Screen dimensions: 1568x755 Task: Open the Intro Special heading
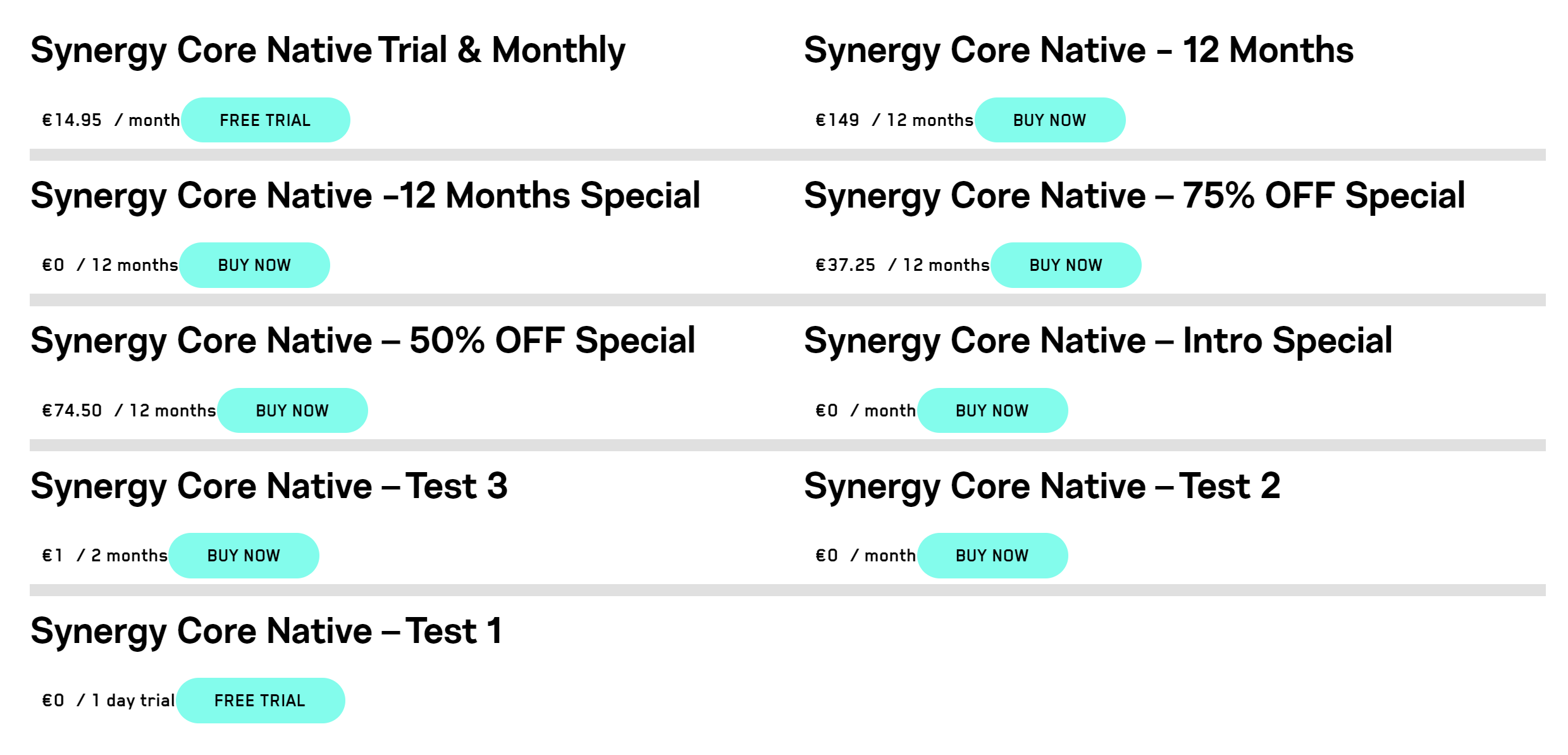coord(1097,341)
